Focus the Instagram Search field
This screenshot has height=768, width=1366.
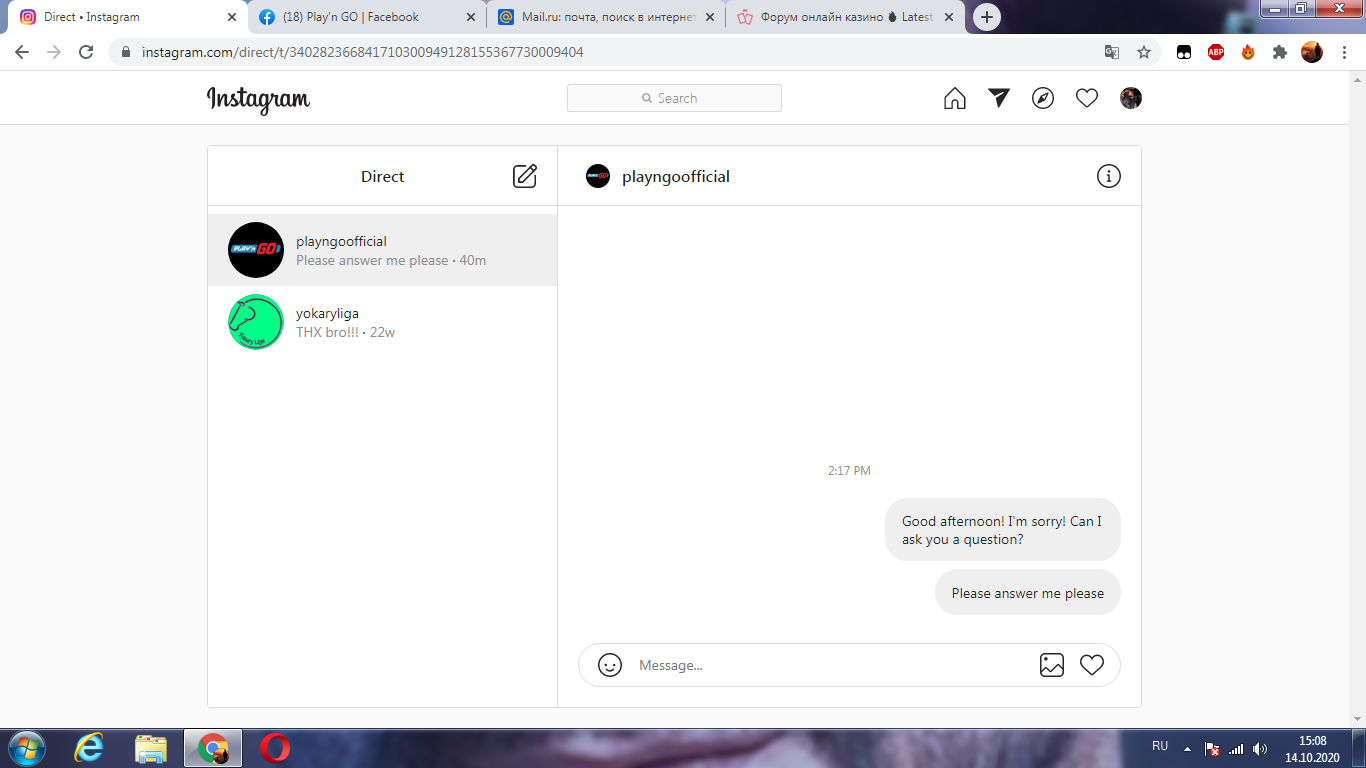click(x=674, y=98)
